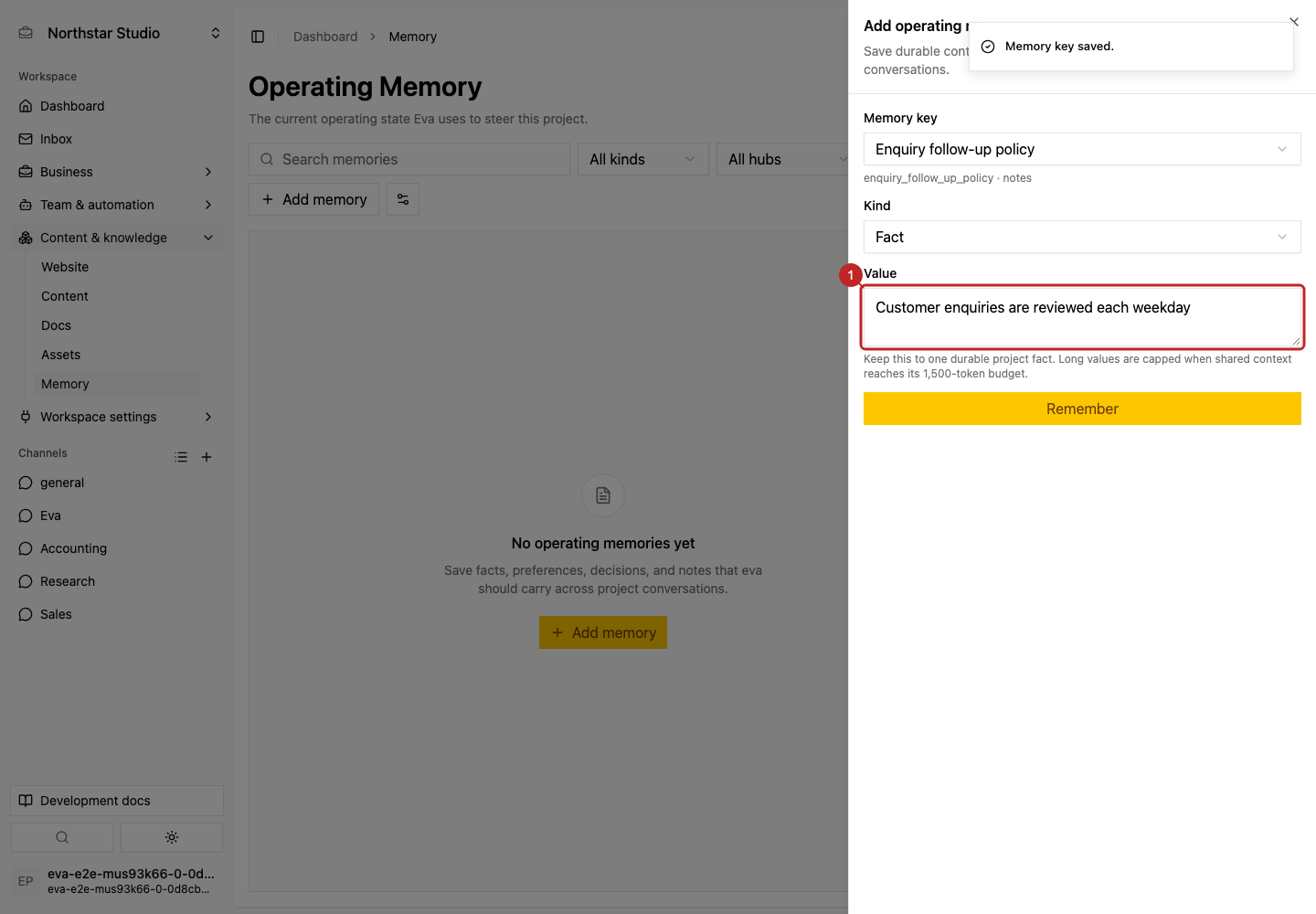Toggle the light theme sun icon
Image resolution: width=1316 pixels, height=914 pixels.
(x=172, y=837)
